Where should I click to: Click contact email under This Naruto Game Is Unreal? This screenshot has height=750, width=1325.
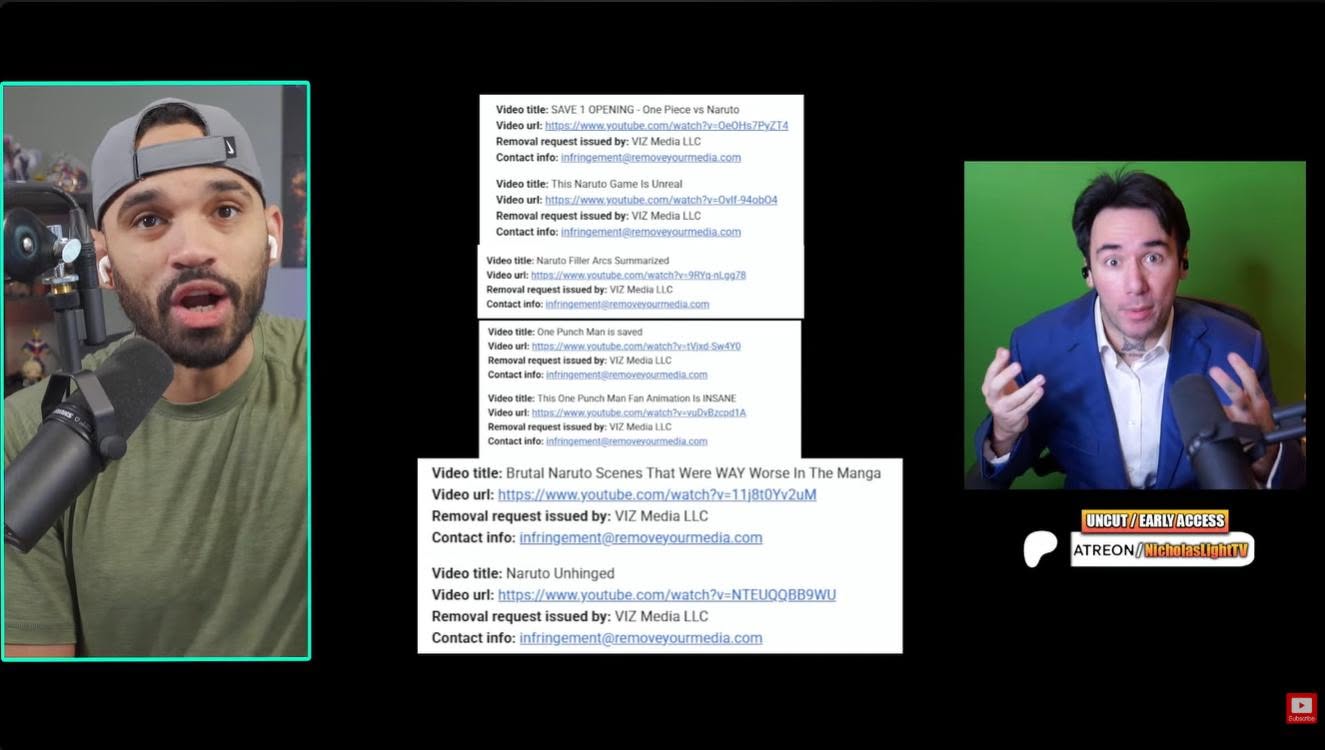(x=651, y=232)
